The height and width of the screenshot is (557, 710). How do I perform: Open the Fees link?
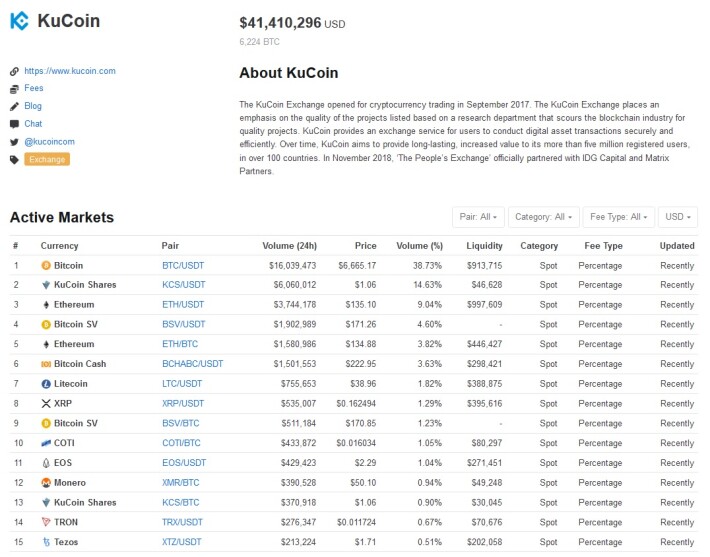click(x=34, y=88)
